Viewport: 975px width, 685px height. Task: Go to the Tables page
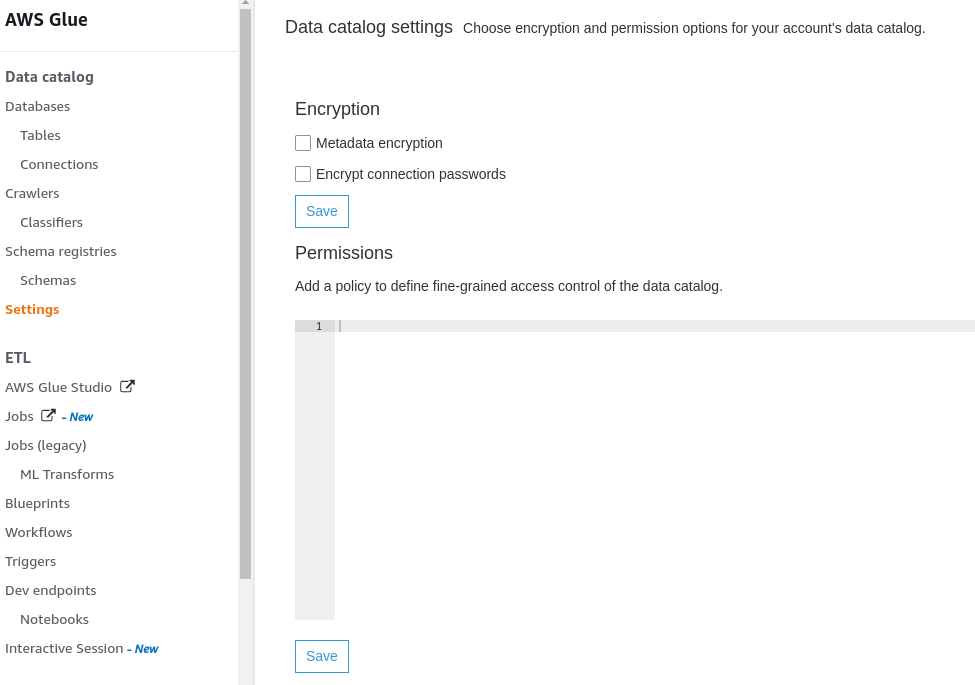pyautogui.click(x=40, y=135)
